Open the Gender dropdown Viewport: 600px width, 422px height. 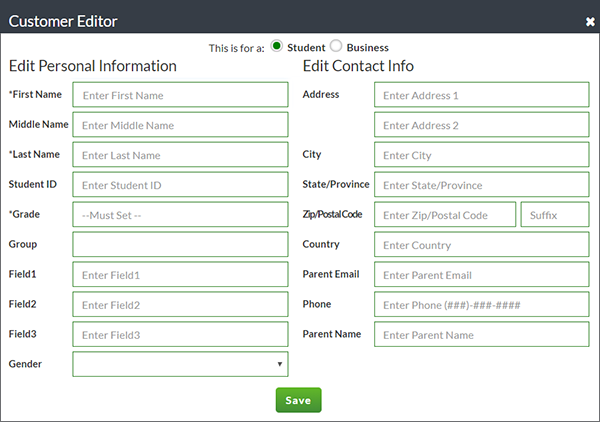tap(180, 365)
